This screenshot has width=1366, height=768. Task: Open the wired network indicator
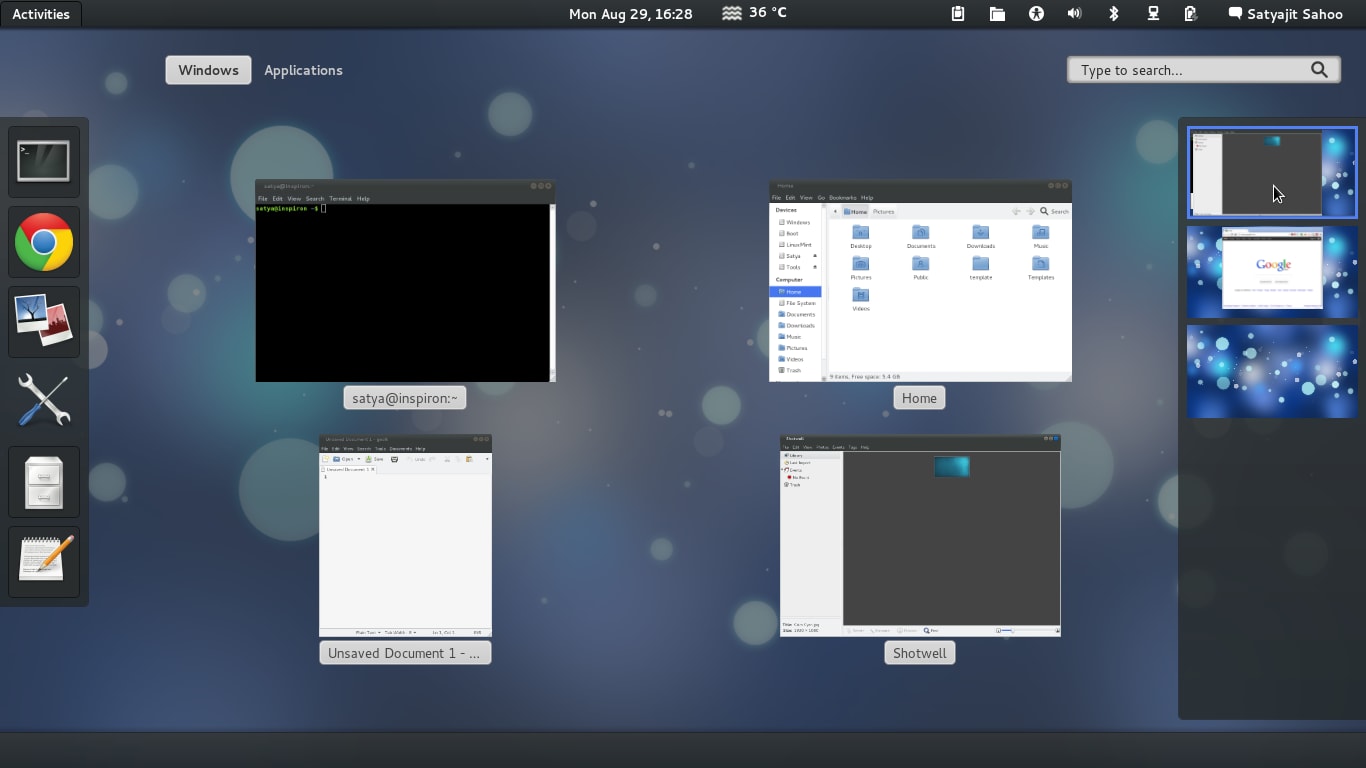point(1153,14)
